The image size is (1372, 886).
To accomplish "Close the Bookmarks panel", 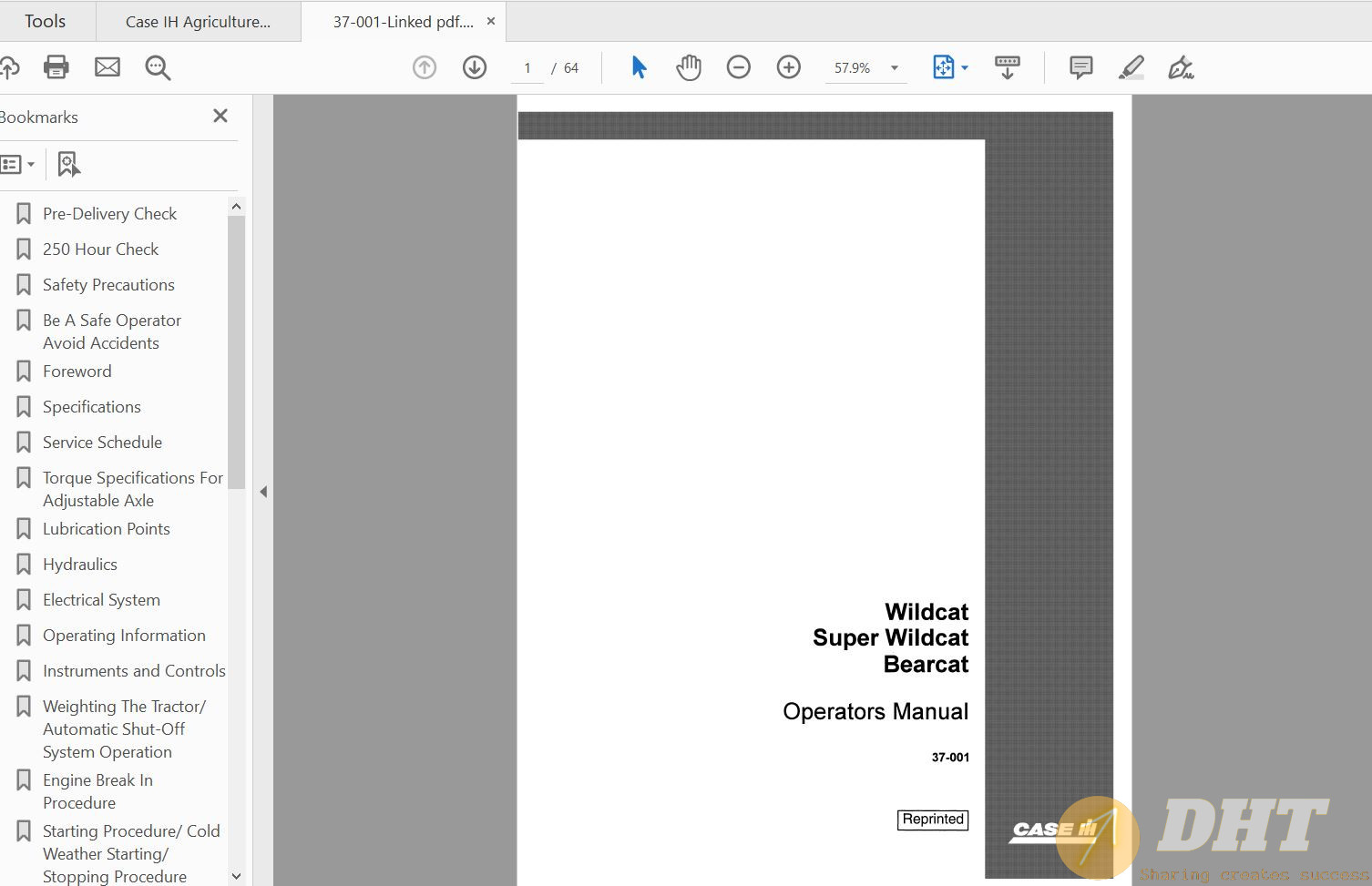I will click(220, 116).
